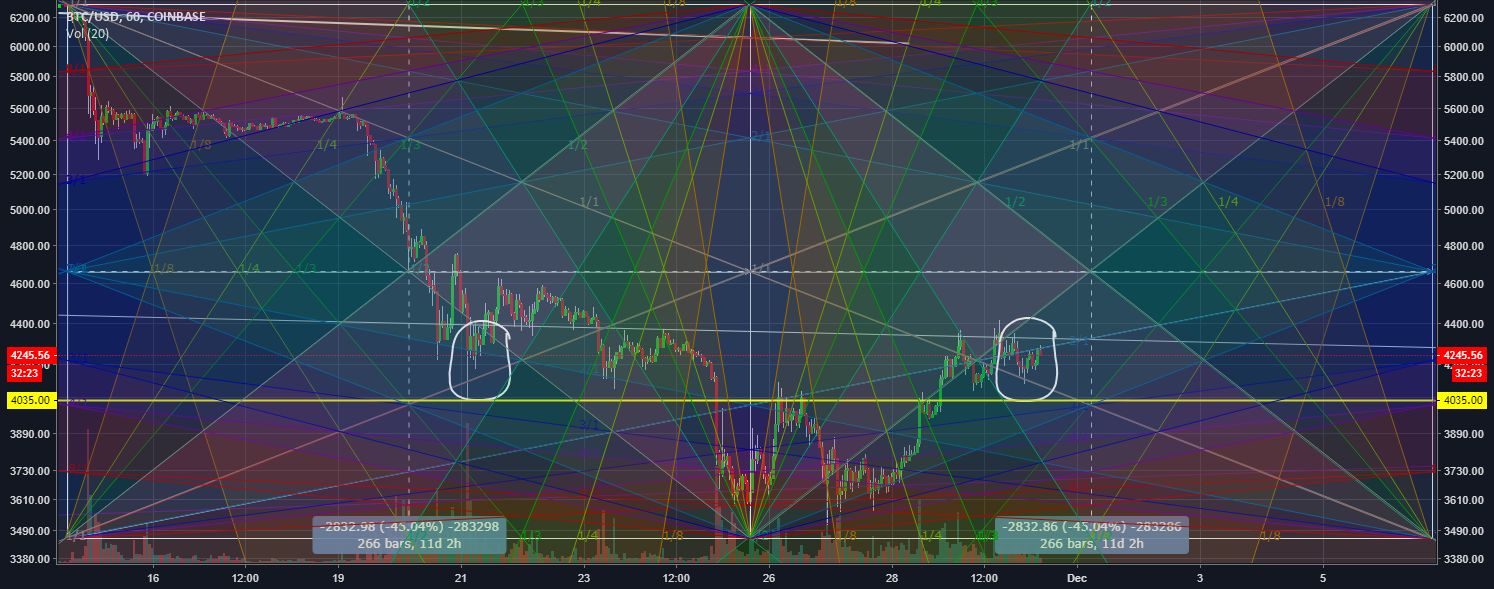The image size is (1494, 589).
Task: Click the right white circle brush drawing
Action: pos(1026,360)
